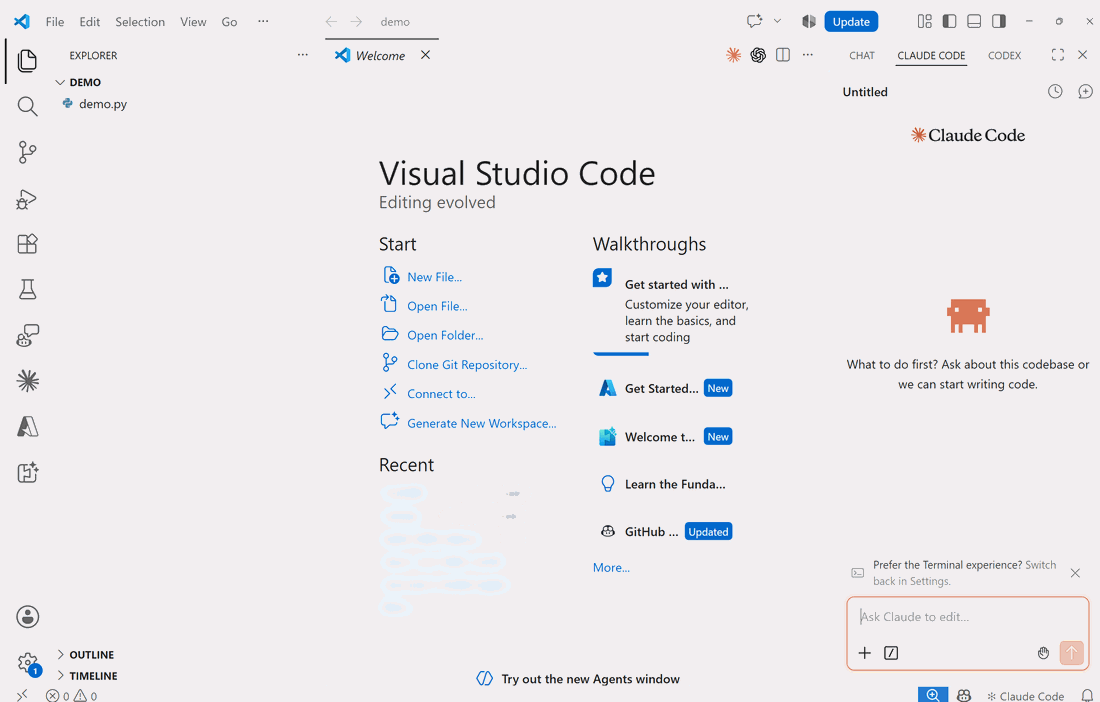Maximize the secondary side panel
The width and height of the screenshot is (1100, 702).
coord(1058,55)
